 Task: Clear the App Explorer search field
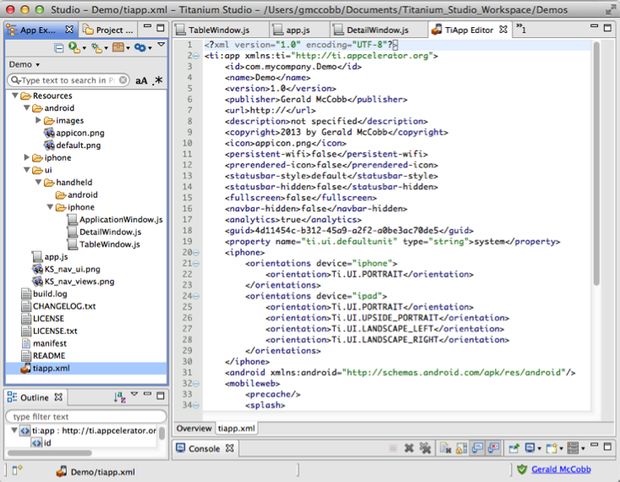(x=123, y=80)
